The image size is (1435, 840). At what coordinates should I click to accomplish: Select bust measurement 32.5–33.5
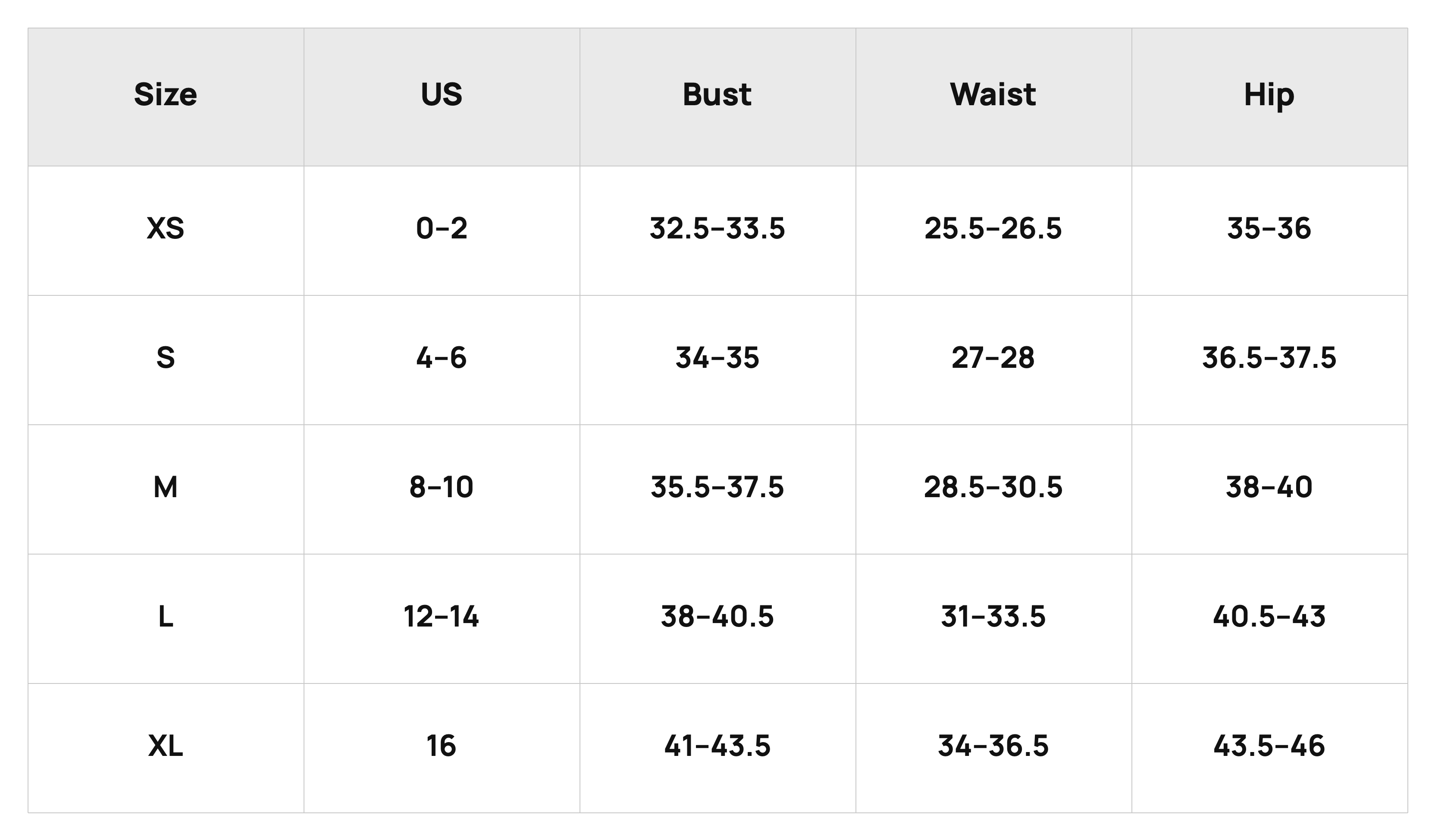pyautogui.click(x=717, y=229)
